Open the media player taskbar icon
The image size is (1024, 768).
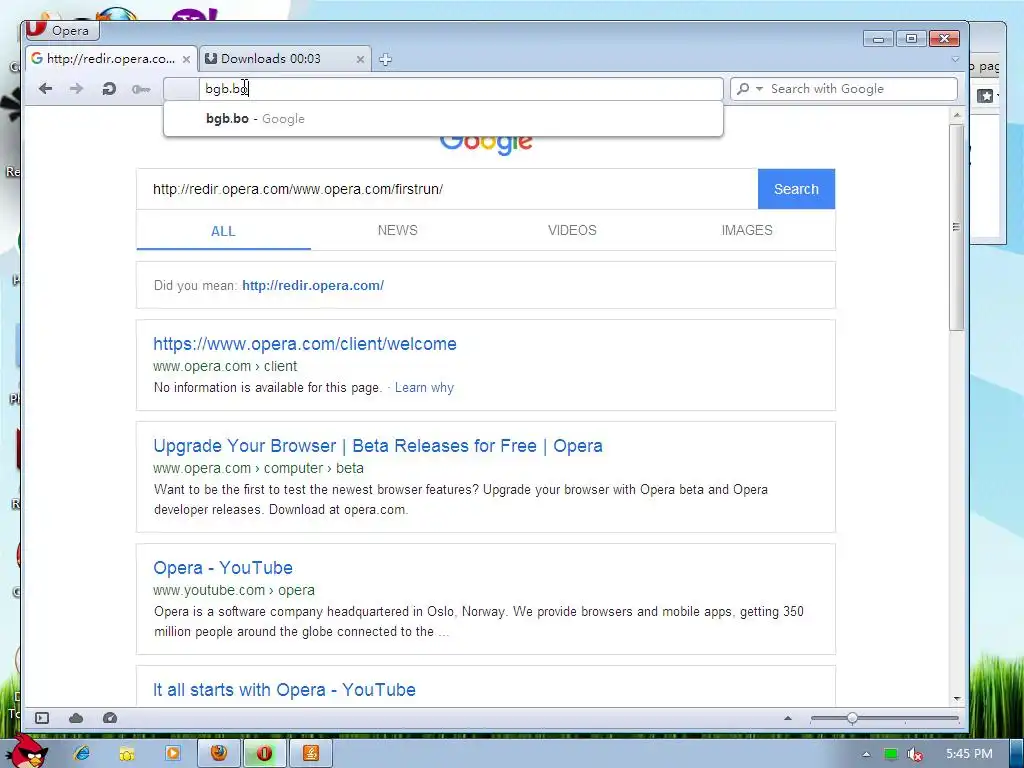tap(173, 754)
